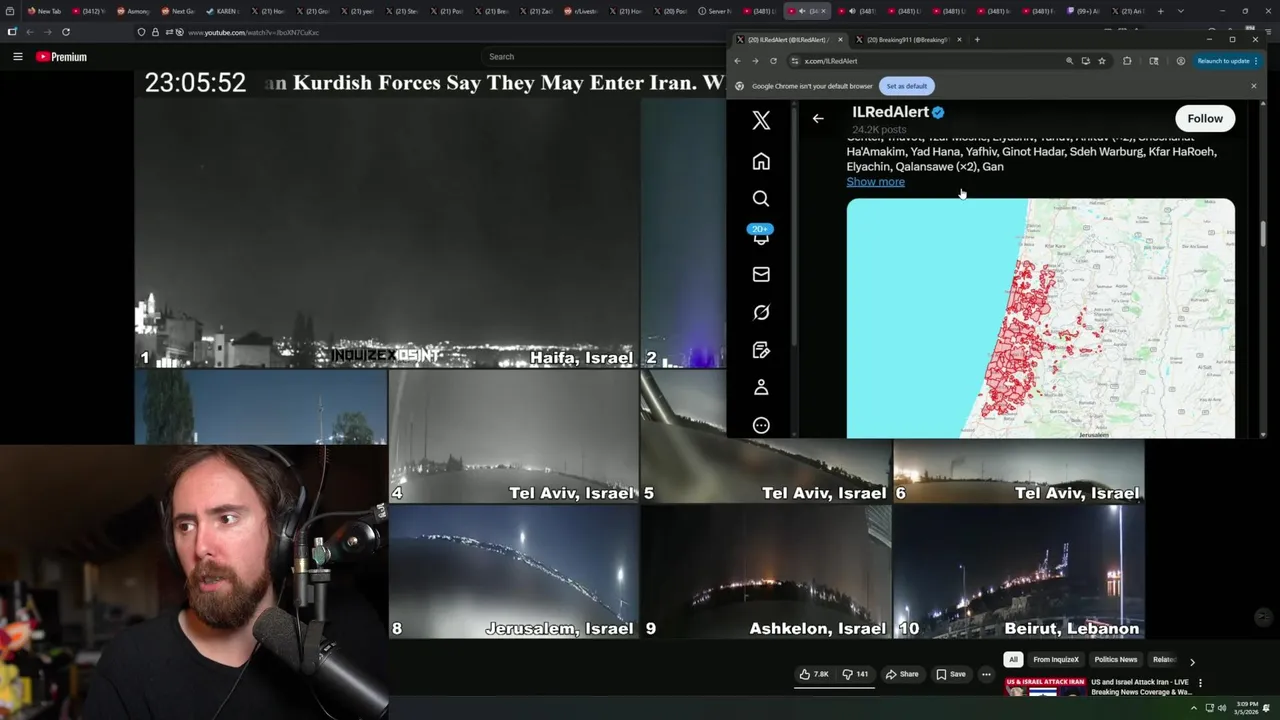Viewport: 1280px width, 720px height.
Task: Click the X page vertical scrollbar thumb
Action: click(1262, 232)
